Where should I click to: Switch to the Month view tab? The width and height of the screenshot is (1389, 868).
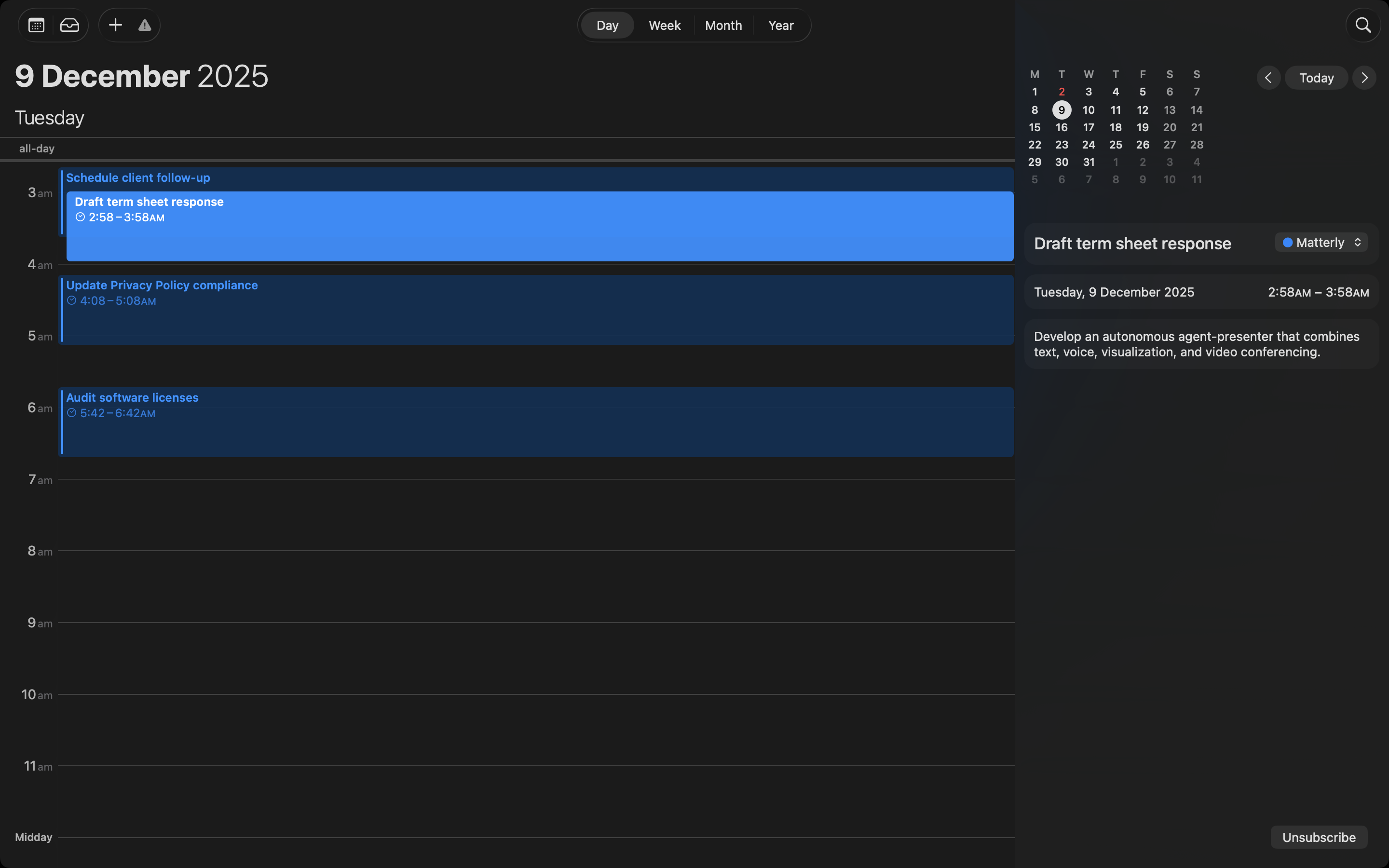pos(723,25)
